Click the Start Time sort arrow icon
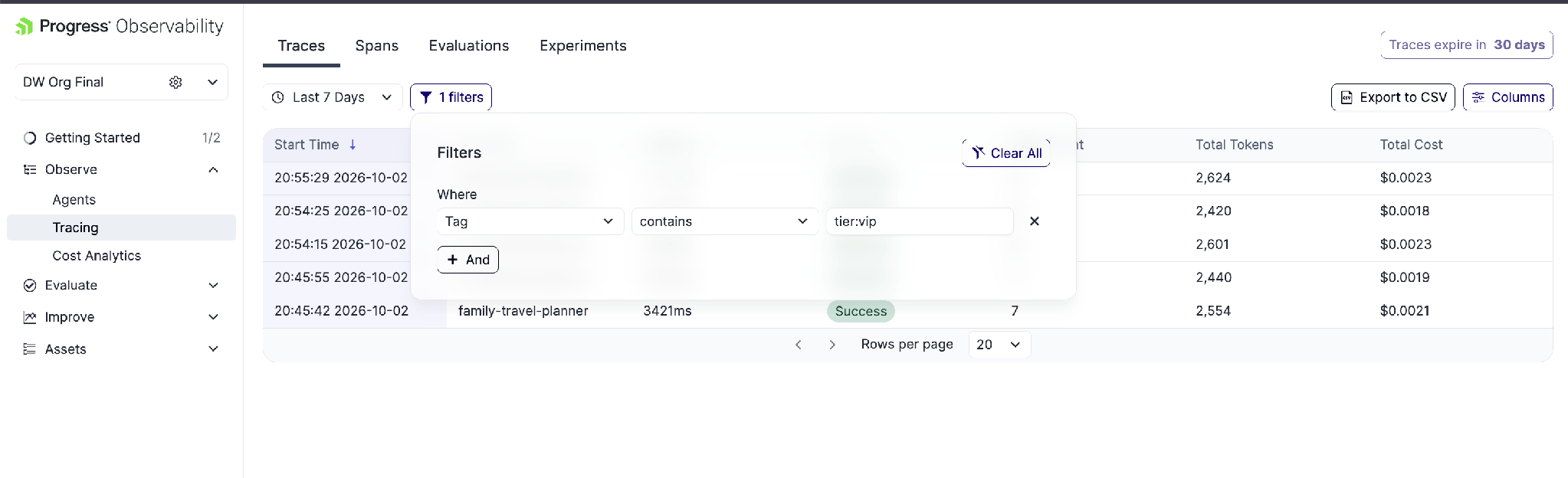The height and width of the screenshot is (478, 1568). click(353, 145)
